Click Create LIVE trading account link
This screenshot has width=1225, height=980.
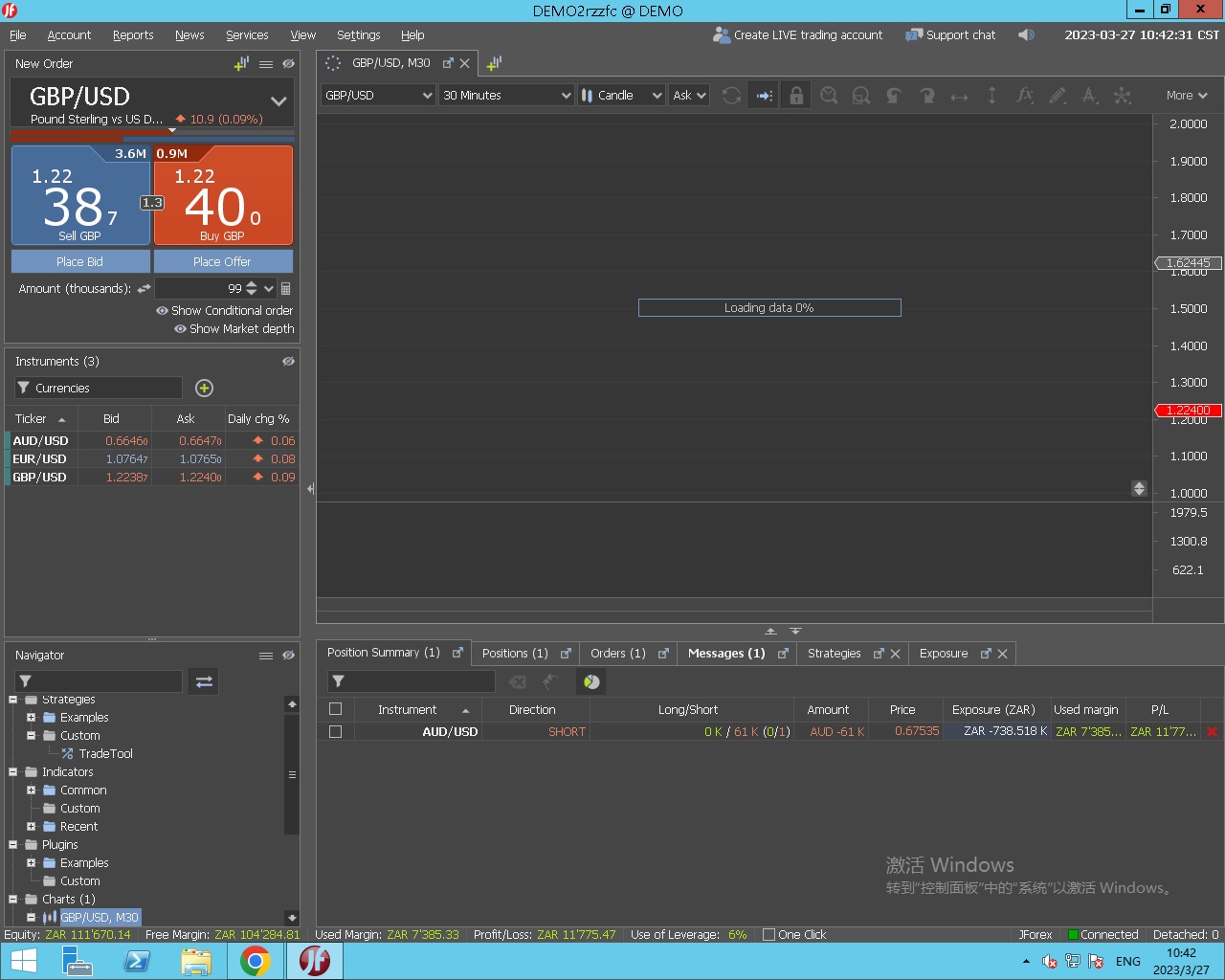[798, 35]
